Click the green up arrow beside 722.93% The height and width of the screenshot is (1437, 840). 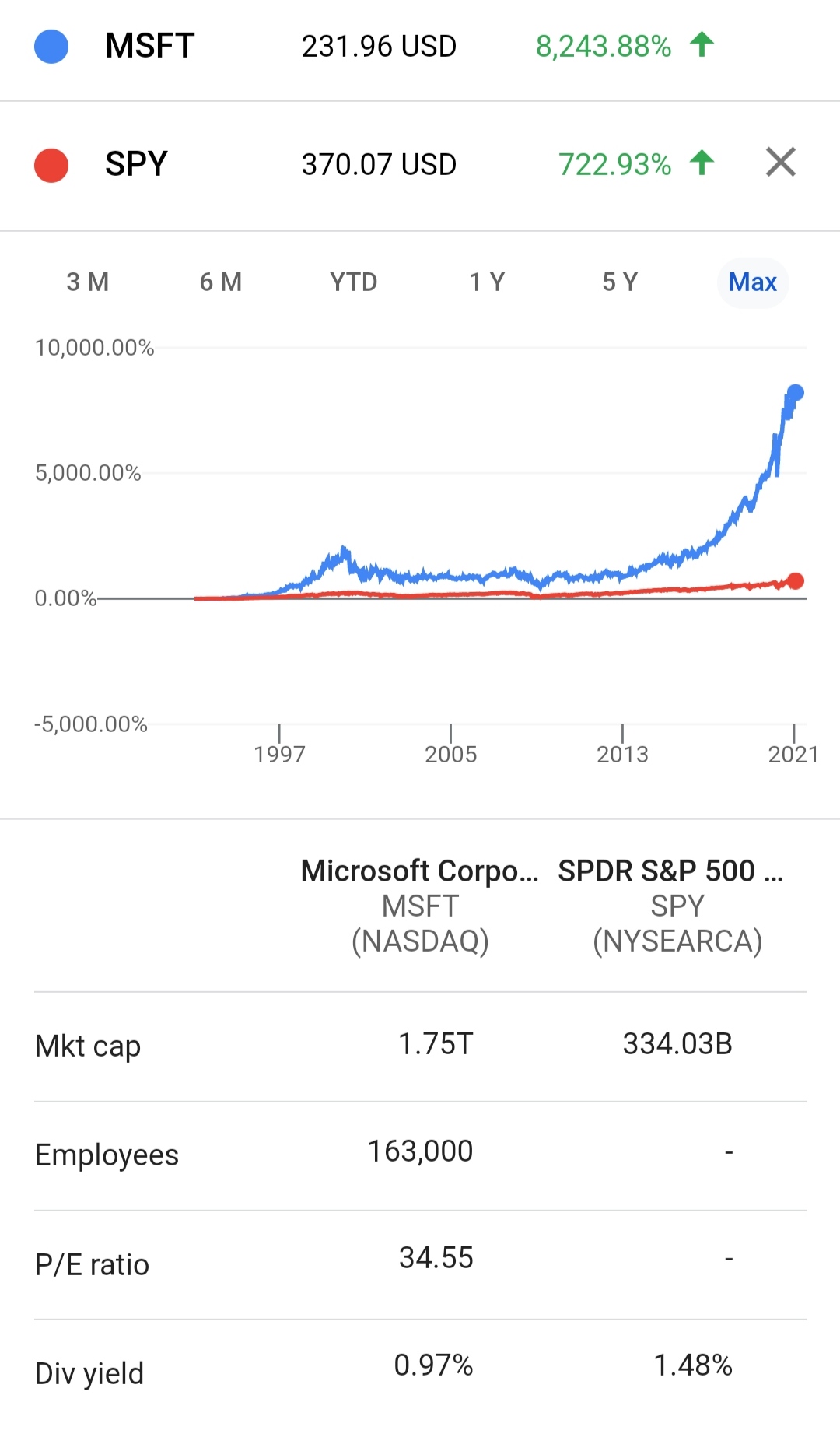702,163
